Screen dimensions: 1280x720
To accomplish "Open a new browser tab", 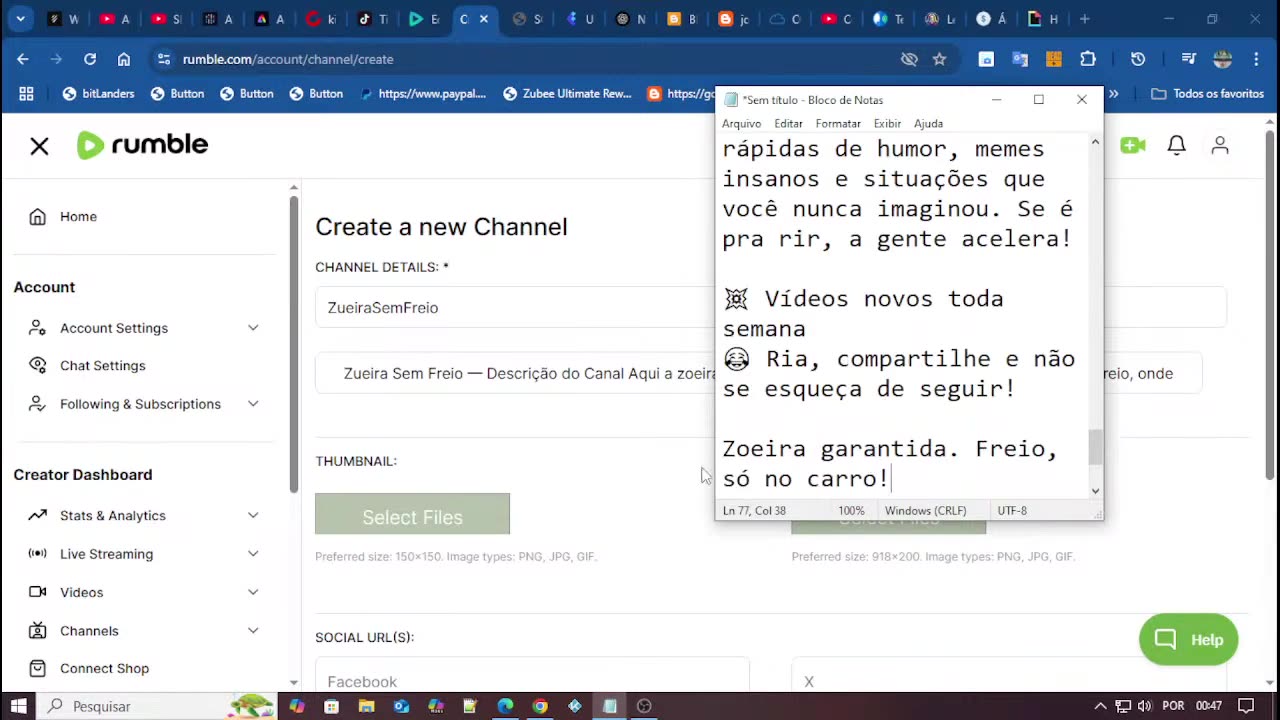I will pyautogui.click(x=1084, y=19).
